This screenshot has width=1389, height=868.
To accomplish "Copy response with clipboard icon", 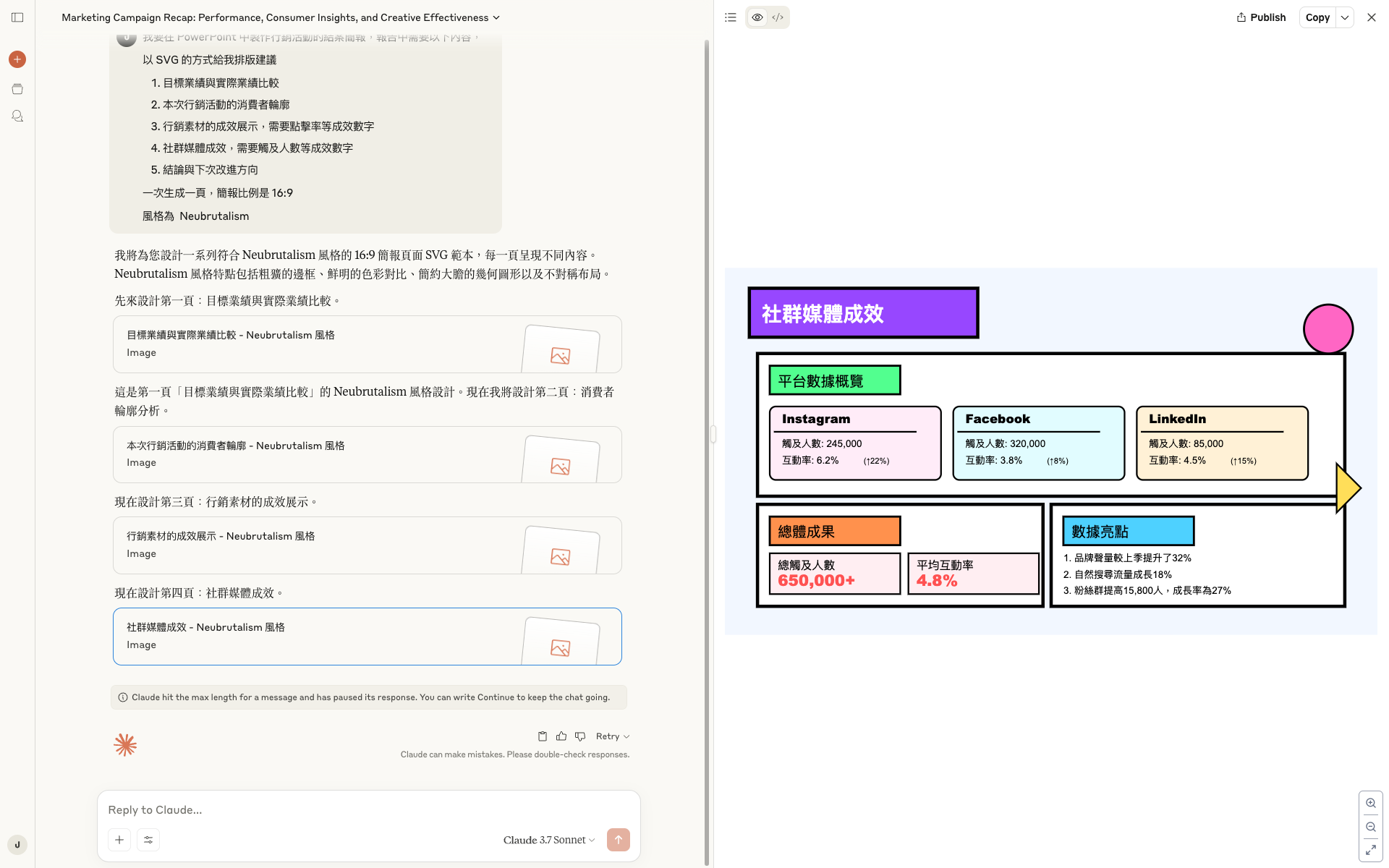I will [x=543, y=736].
